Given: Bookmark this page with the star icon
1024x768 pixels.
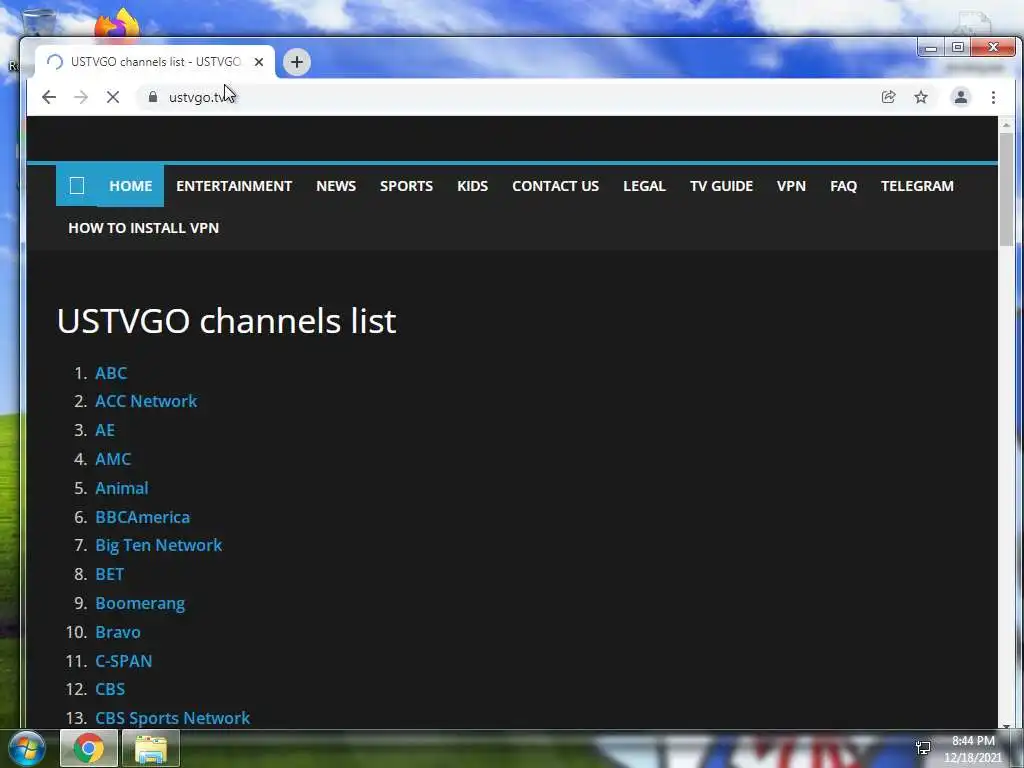Looking at the screenshot, I should pyautogui.click(x=921, y=97).
